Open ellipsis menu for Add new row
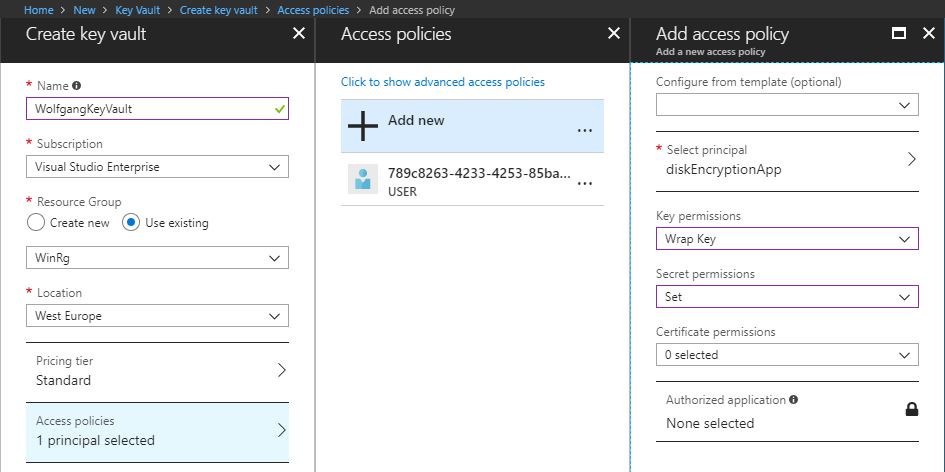Viewport: 945px width, 472px height. (x=585, y=130)
